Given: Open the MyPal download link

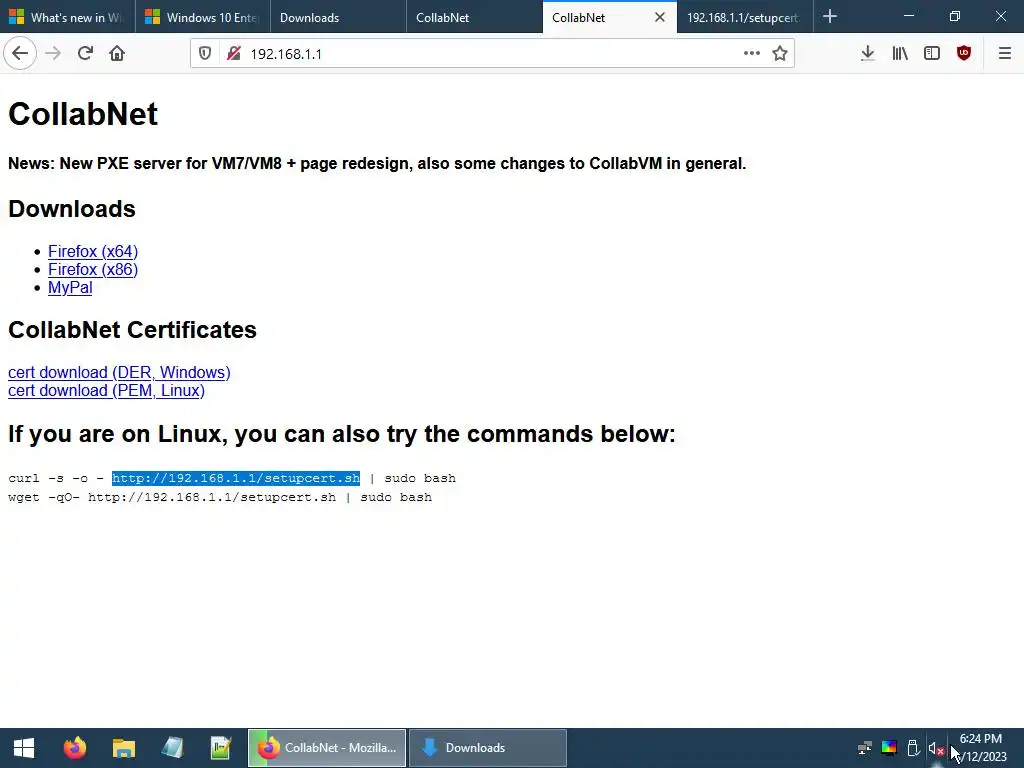Looking at the screenshot, I should tap(70, 288).
